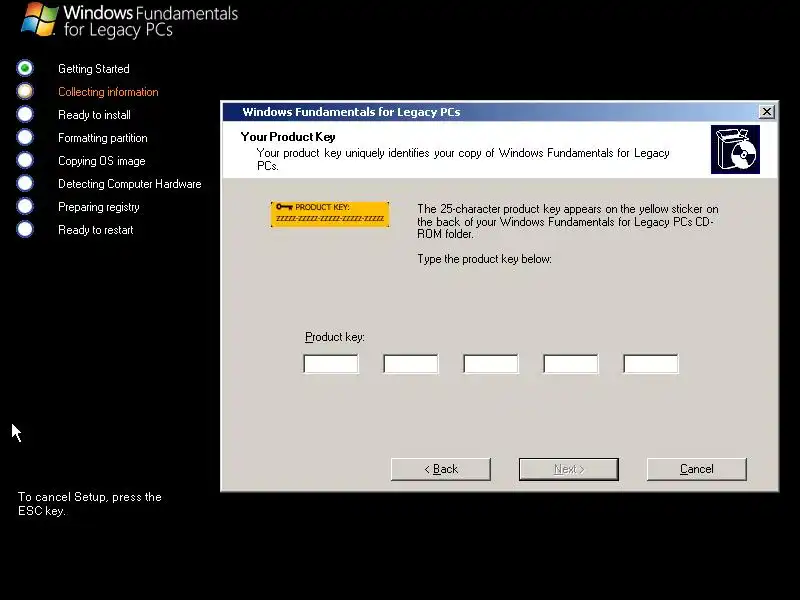Click the 'Ready to install' step text
Screen dimensions: 800x600
coord(94,115)
